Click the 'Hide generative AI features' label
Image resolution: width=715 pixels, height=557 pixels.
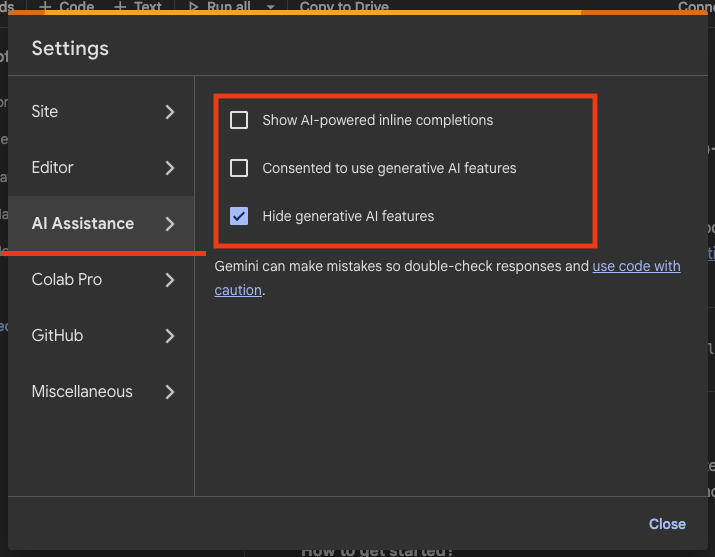click(x=348, y=216)
